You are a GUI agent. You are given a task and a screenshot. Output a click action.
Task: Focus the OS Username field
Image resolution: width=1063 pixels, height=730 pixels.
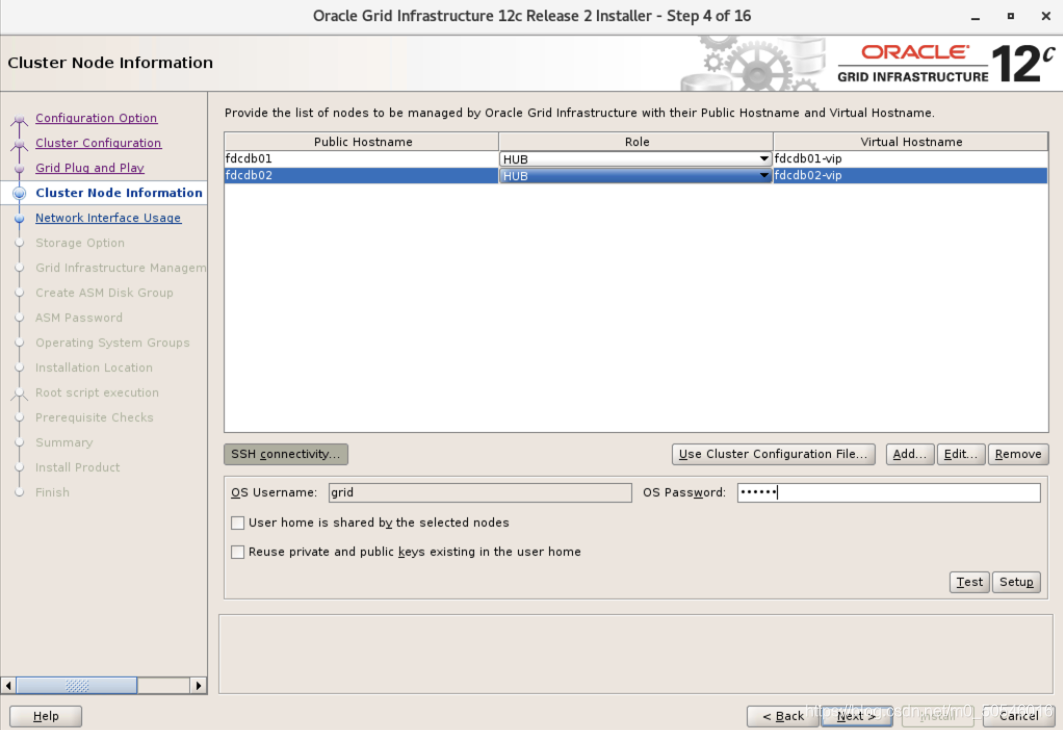(x=480, y=493)
